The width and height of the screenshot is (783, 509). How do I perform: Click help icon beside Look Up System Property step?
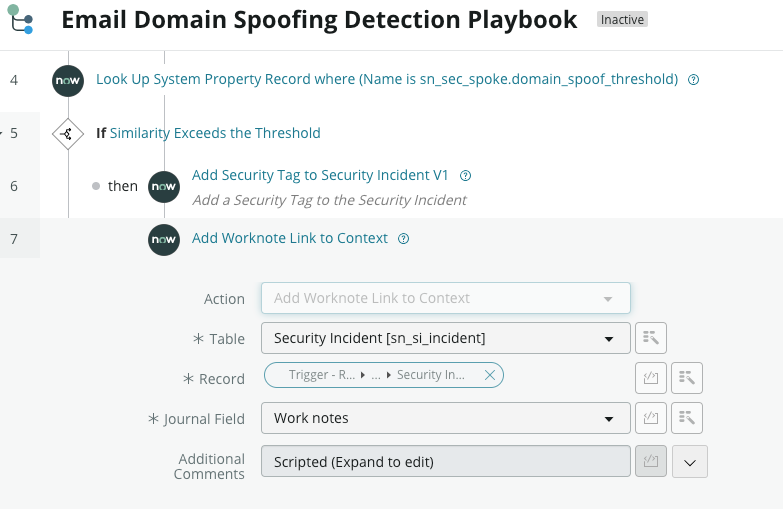pyautogui.click(x=693, y=79)
